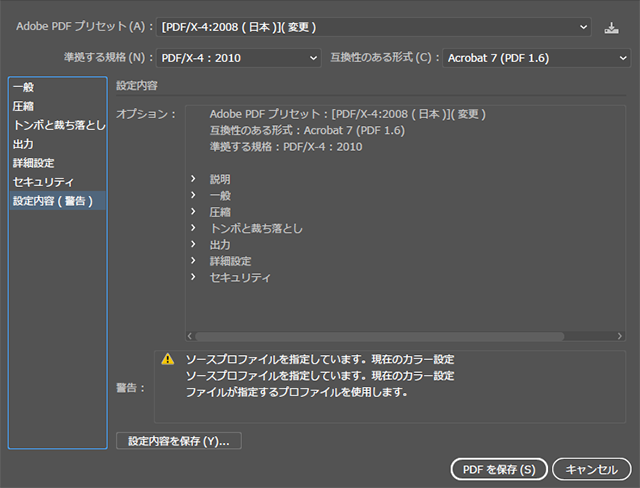Expand the 詳細設定 section in options

pos(193,260)
